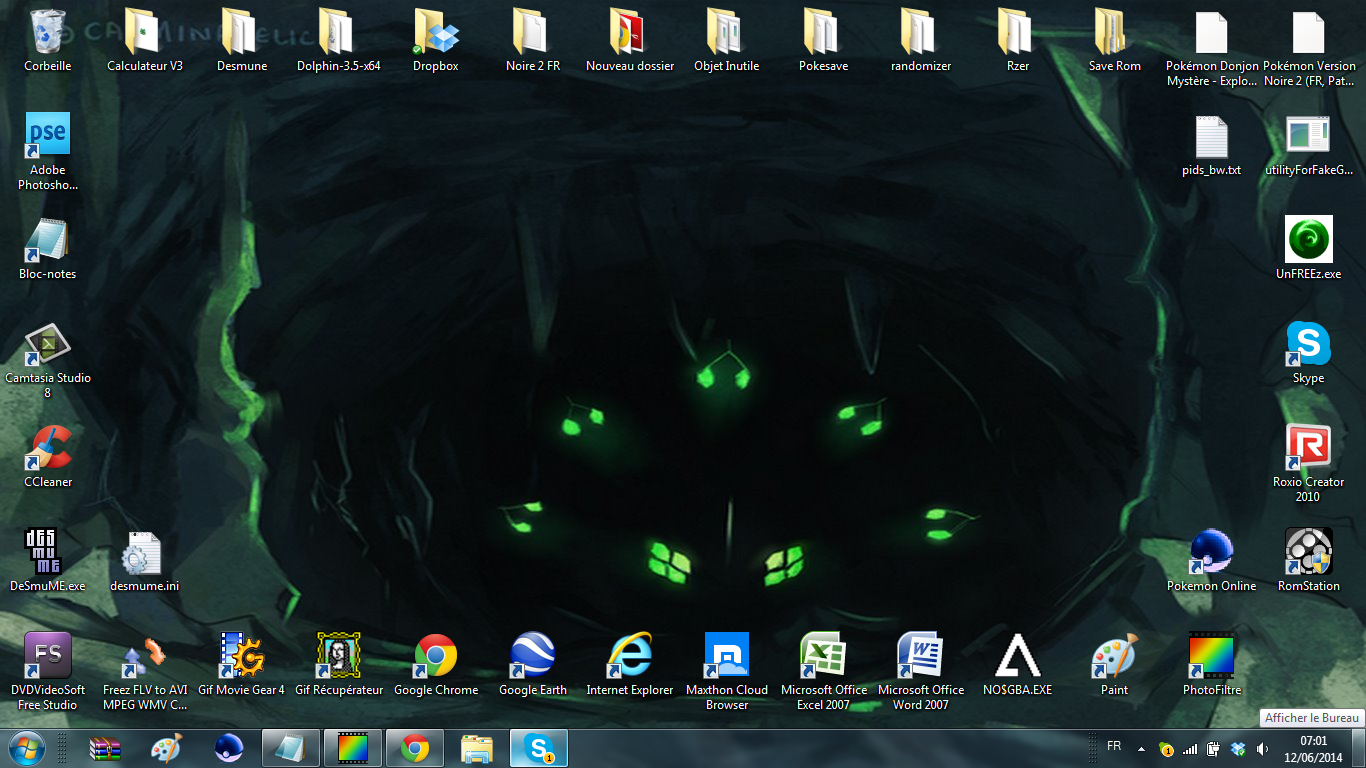This screenshot has width=1366, height=768.
Task: Select the Google Earth shortcut
Action: coord(532,664)
